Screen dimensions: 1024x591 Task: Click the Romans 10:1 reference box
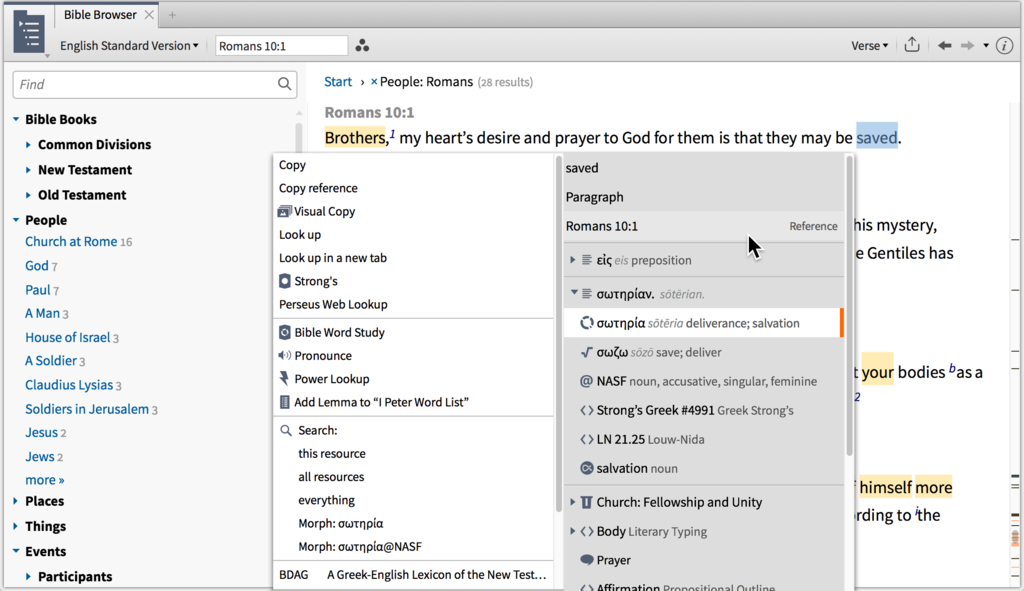pyautogui.click(x=281, y=46)
